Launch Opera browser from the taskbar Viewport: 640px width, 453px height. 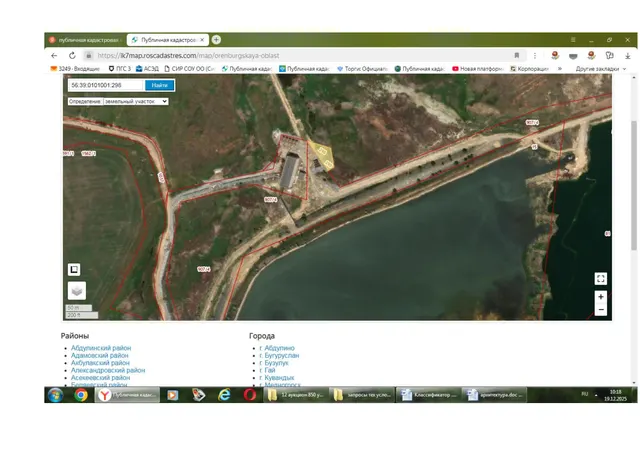coord(250,395)
